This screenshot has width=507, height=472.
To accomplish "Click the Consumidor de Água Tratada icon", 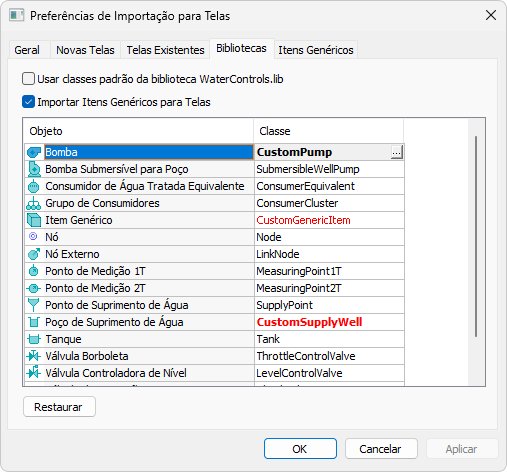I will [34, 186].
